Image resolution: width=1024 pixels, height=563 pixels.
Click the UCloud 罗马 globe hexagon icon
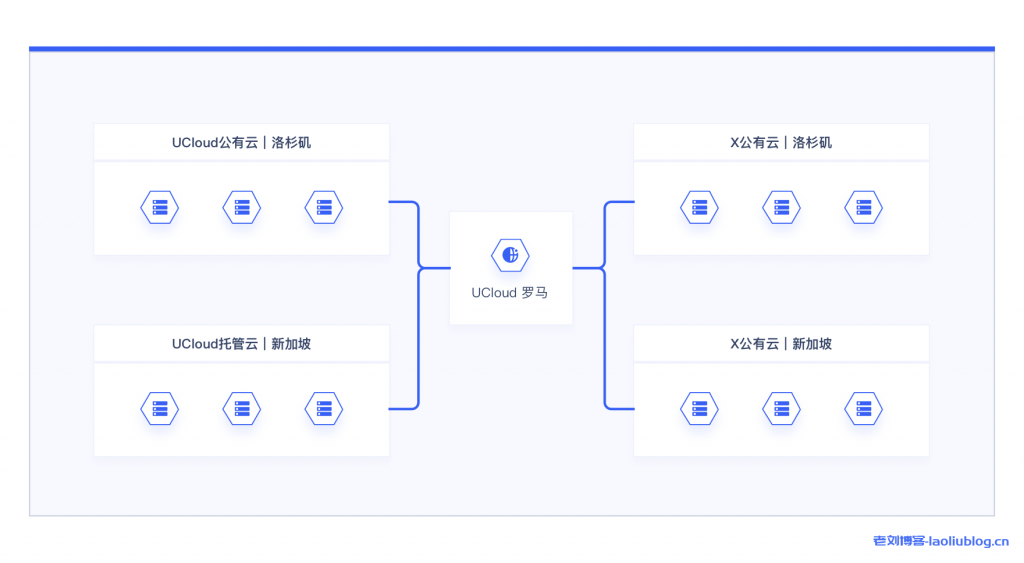510,255
